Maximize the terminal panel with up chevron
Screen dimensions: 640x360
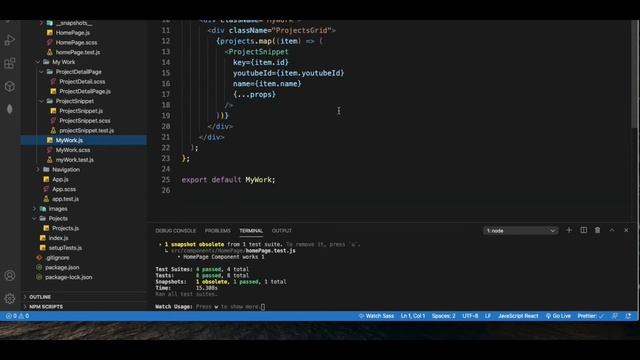point(612,230)
